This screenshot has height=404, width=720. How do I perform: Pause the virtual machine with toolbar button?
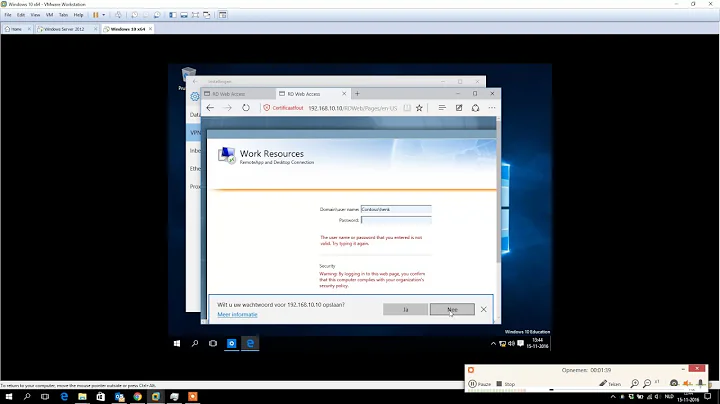tap(96, 15)
